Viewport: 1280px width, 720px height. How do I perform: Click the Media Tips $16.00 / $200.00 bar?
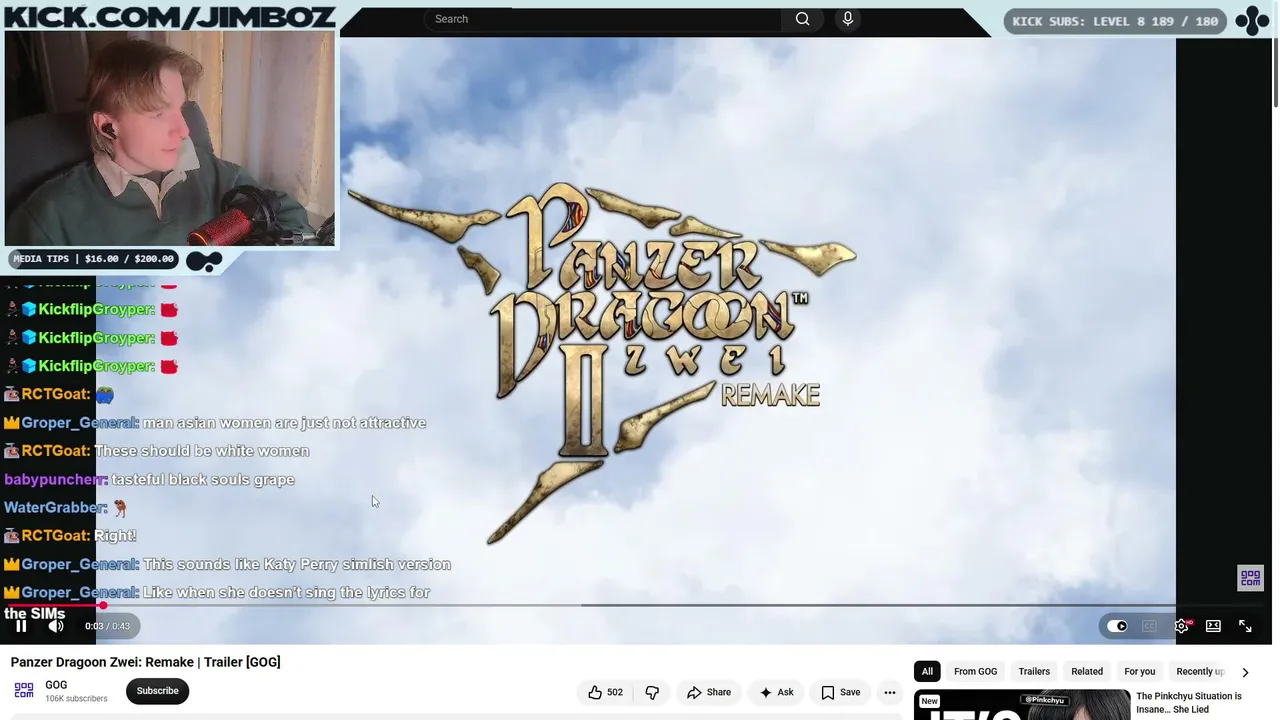(93, 259)
